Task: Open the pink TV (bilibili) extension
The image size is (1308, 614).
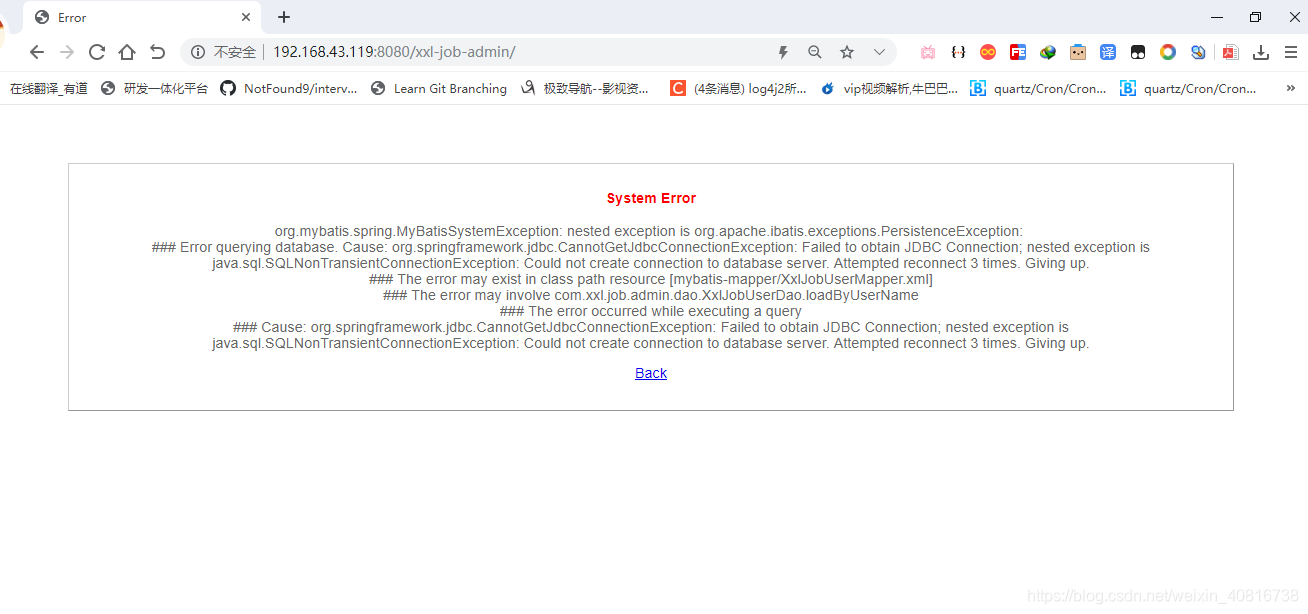Action: [x=928, y=52]
